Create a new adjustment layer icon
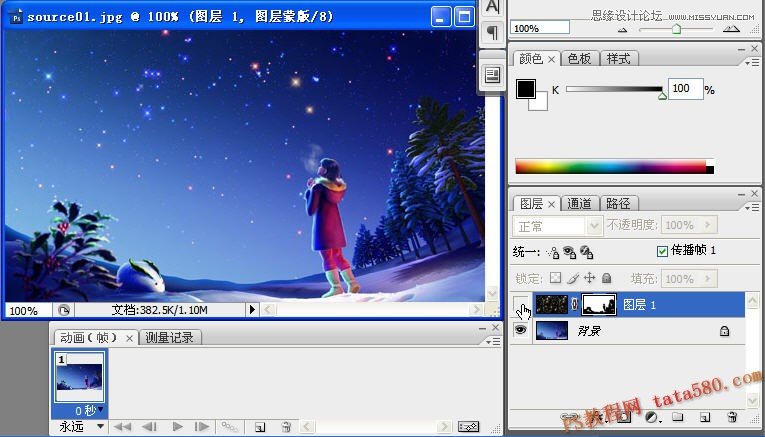The width and height of the screenshot is (765, 437). click(652, 417)
